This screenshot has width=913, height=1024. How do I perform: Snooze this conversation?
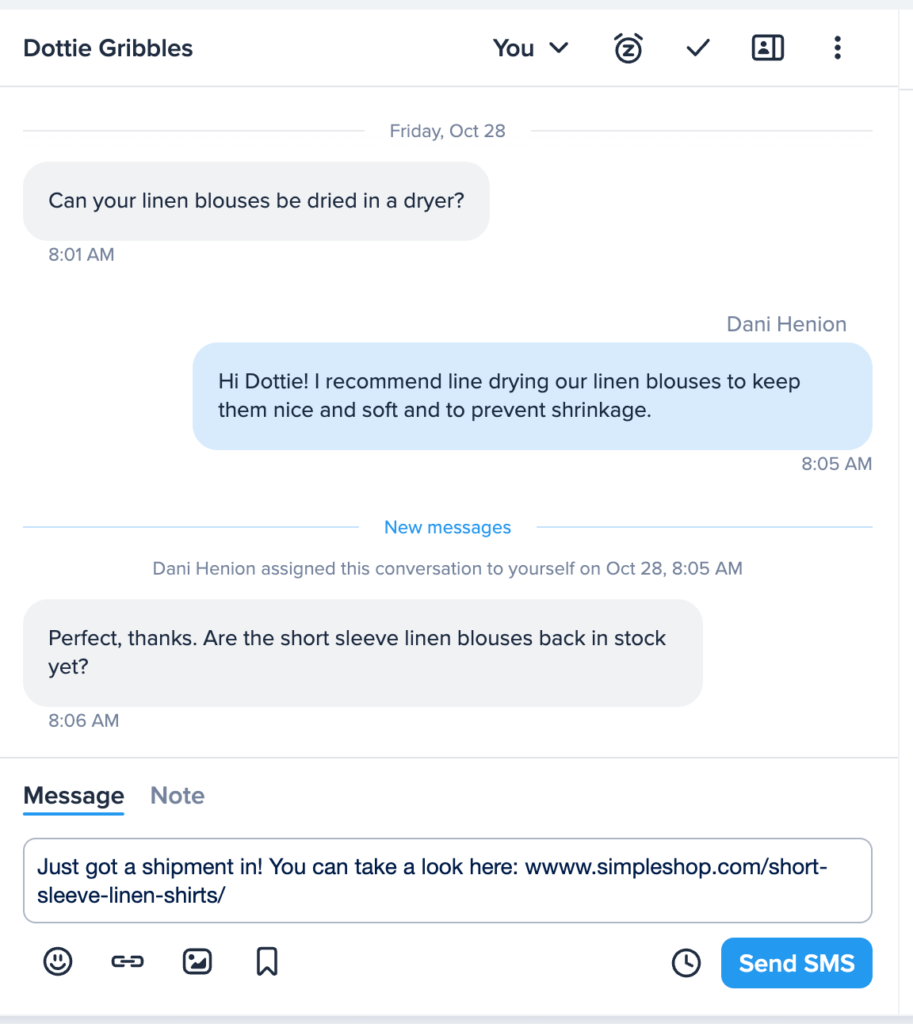click(627, 47)
